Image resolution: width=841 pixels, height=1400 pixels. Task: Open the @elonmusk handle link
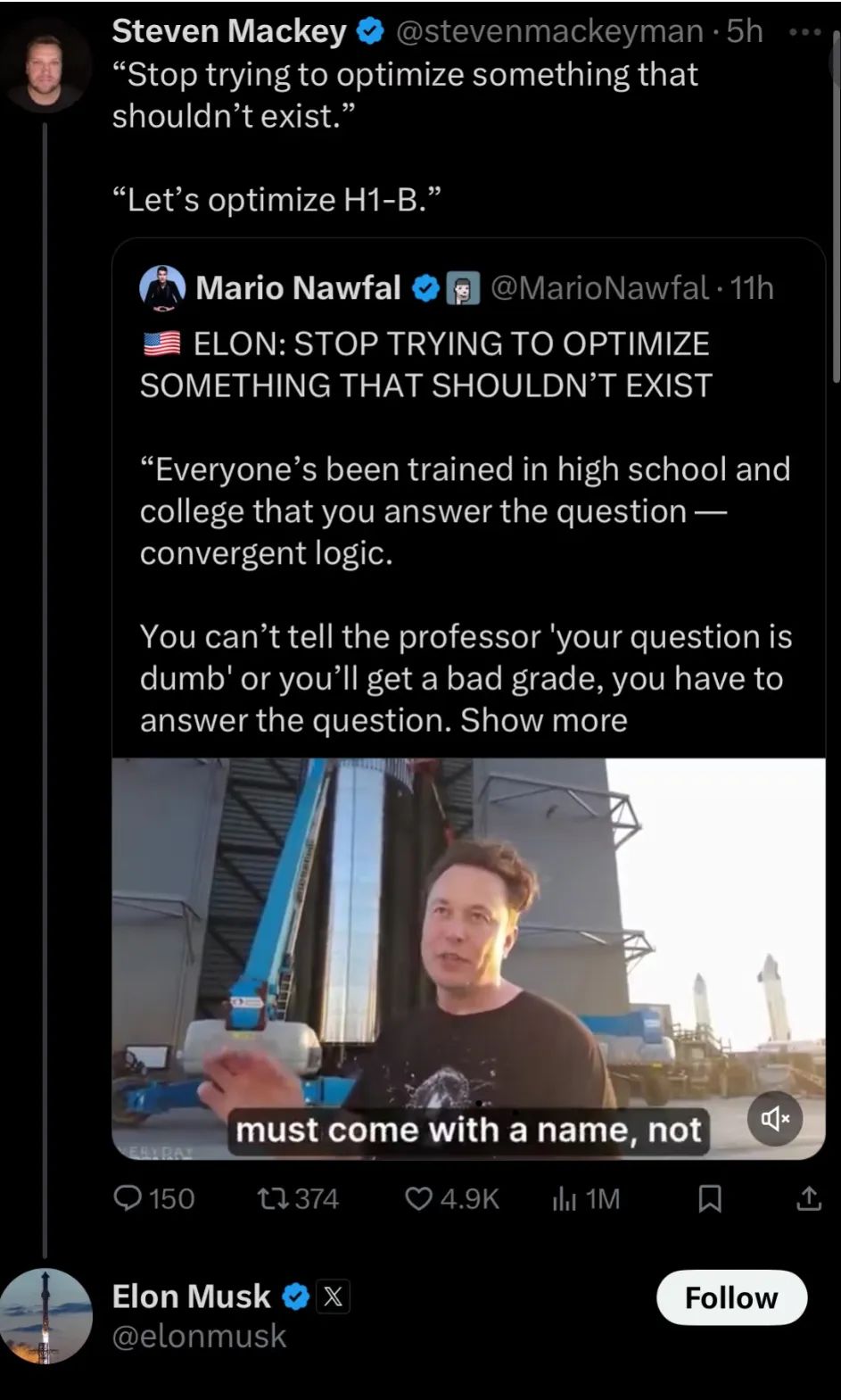[199, 1336]
